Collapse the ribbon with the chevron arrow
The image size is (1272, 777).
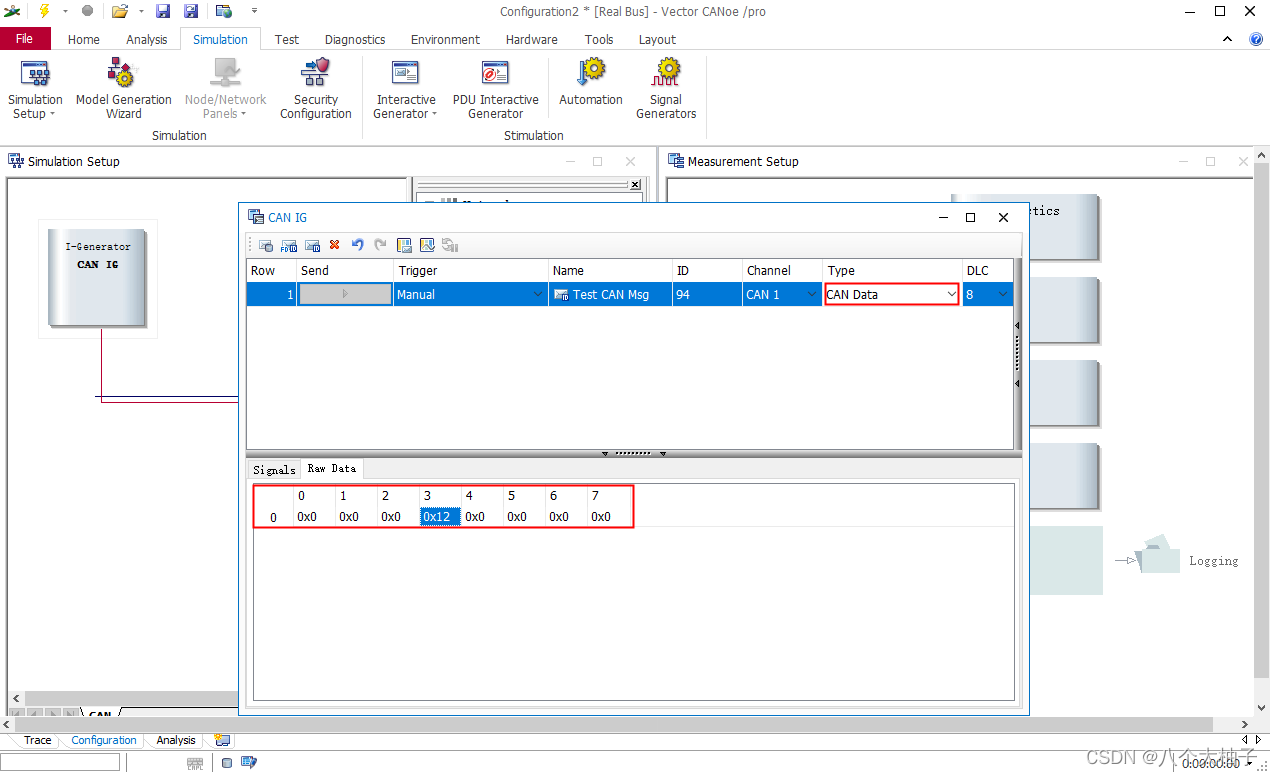pyautogui.click(x=1229, y=39)
